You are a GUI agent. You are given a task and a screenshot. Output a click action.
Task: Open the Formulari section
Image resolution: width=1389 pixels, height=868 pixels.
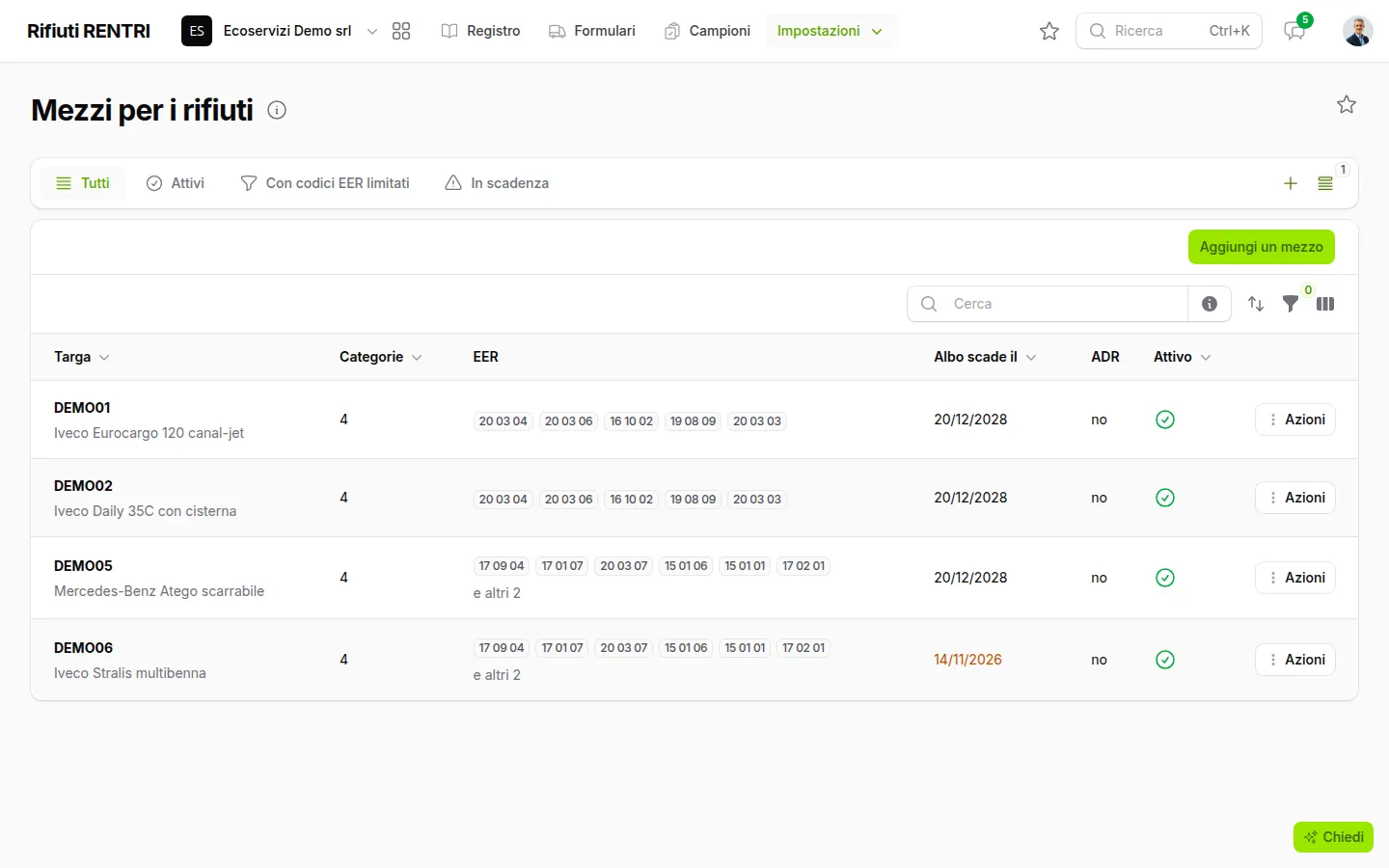tap(592, 31)
